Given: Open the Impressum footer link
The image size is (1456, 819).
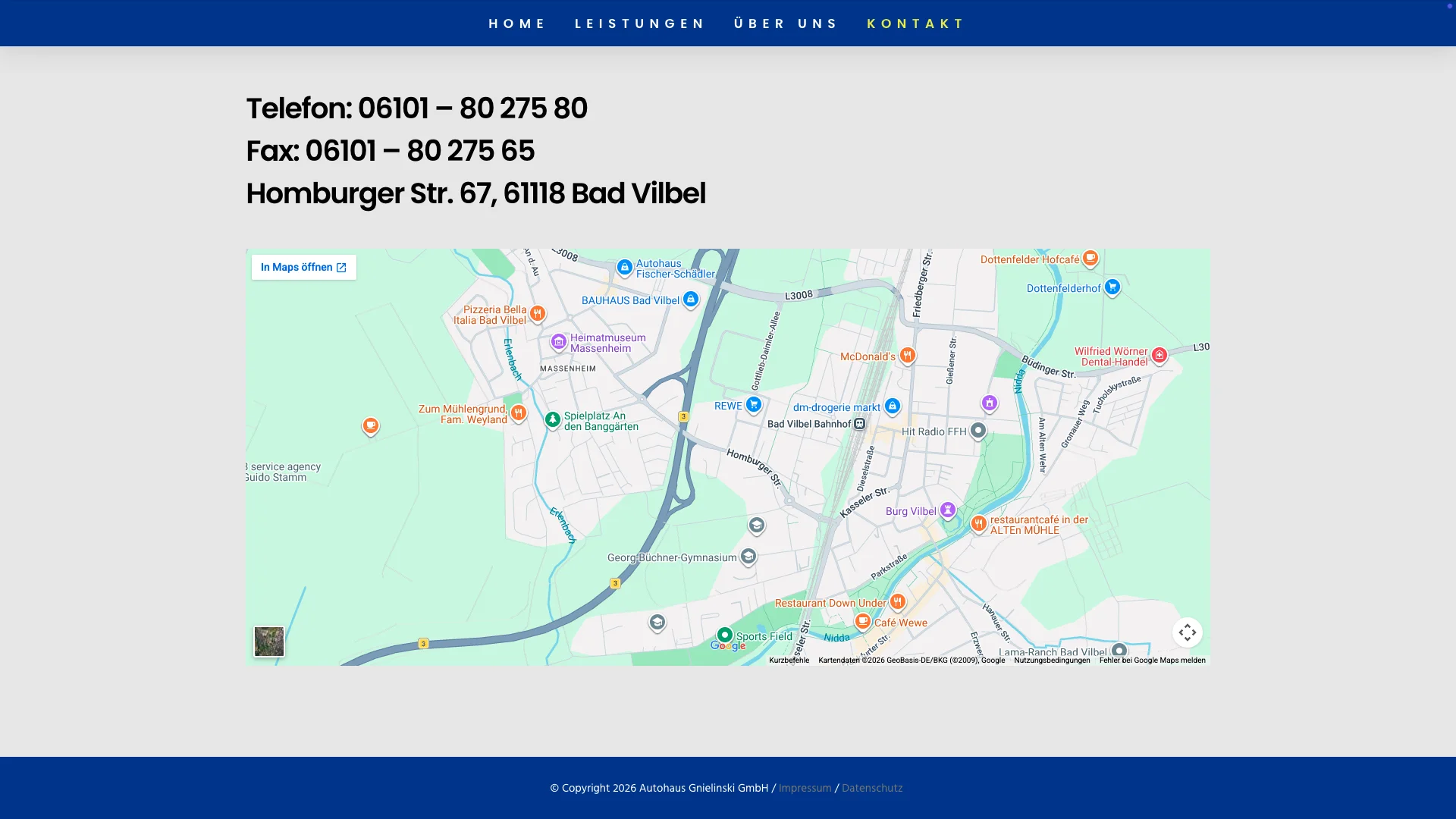Looking at the screenshot, I should pyautogui.click(x=805, y=789).
